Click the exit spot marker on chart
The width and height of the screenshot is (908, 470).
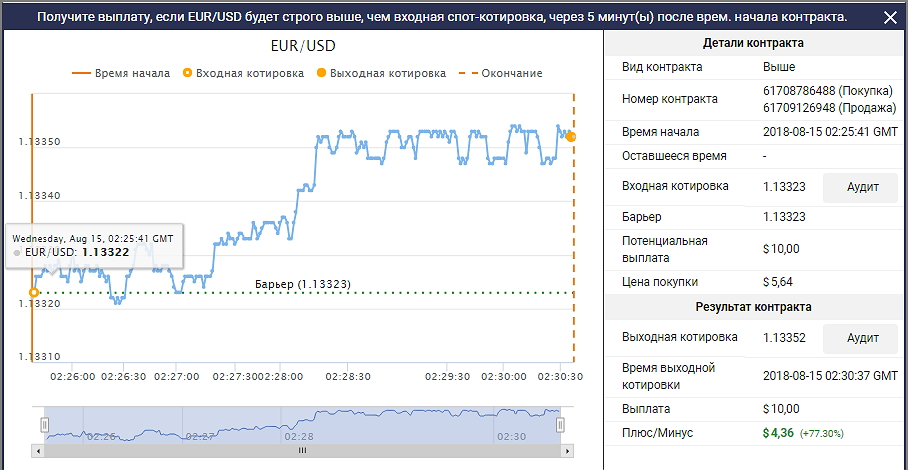tap(571, 137)
